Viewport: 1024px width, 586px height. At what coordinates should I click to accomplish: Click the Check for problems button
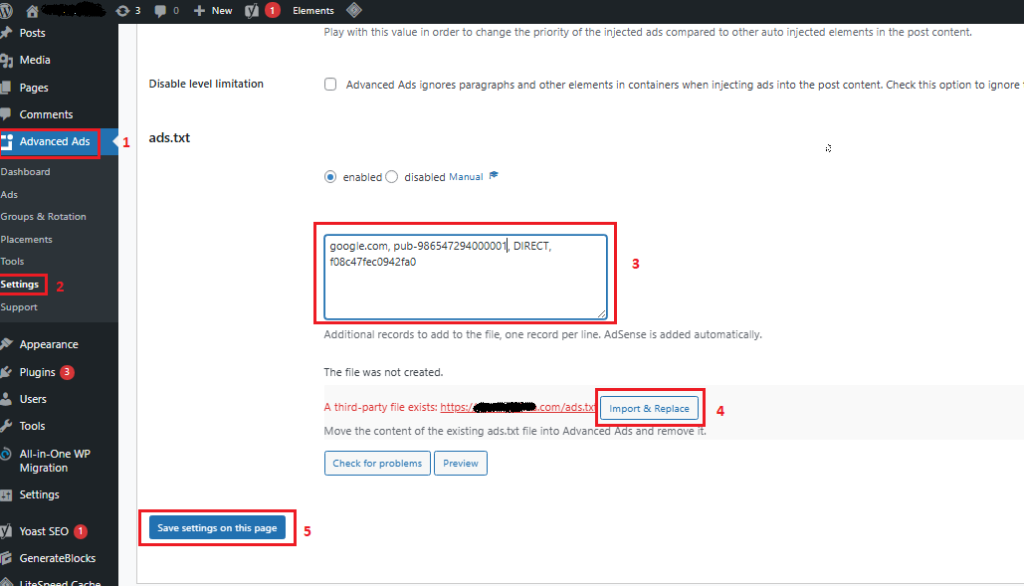[x=377, y=463]
